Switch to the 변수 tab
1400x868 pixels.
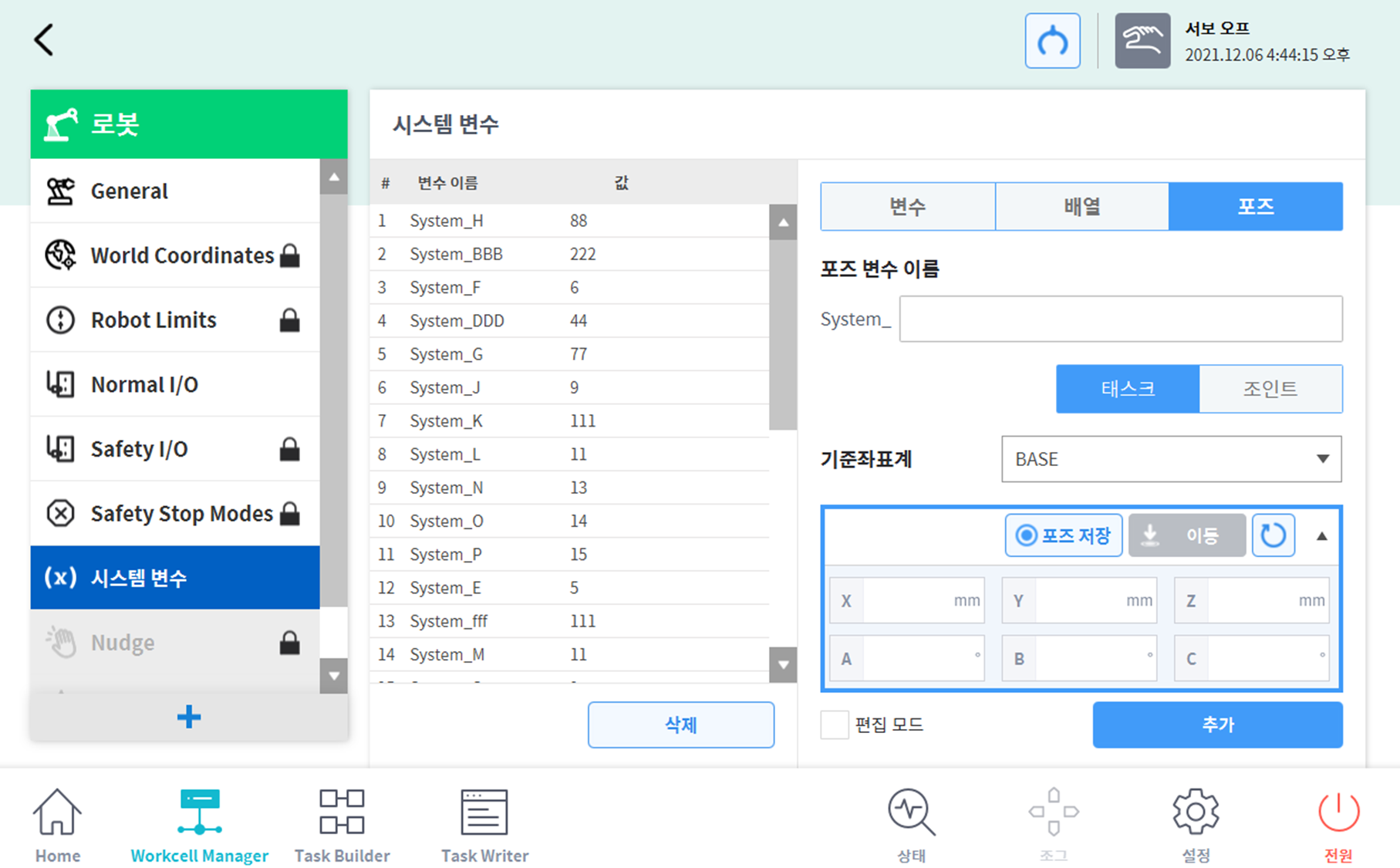(907, 206)
